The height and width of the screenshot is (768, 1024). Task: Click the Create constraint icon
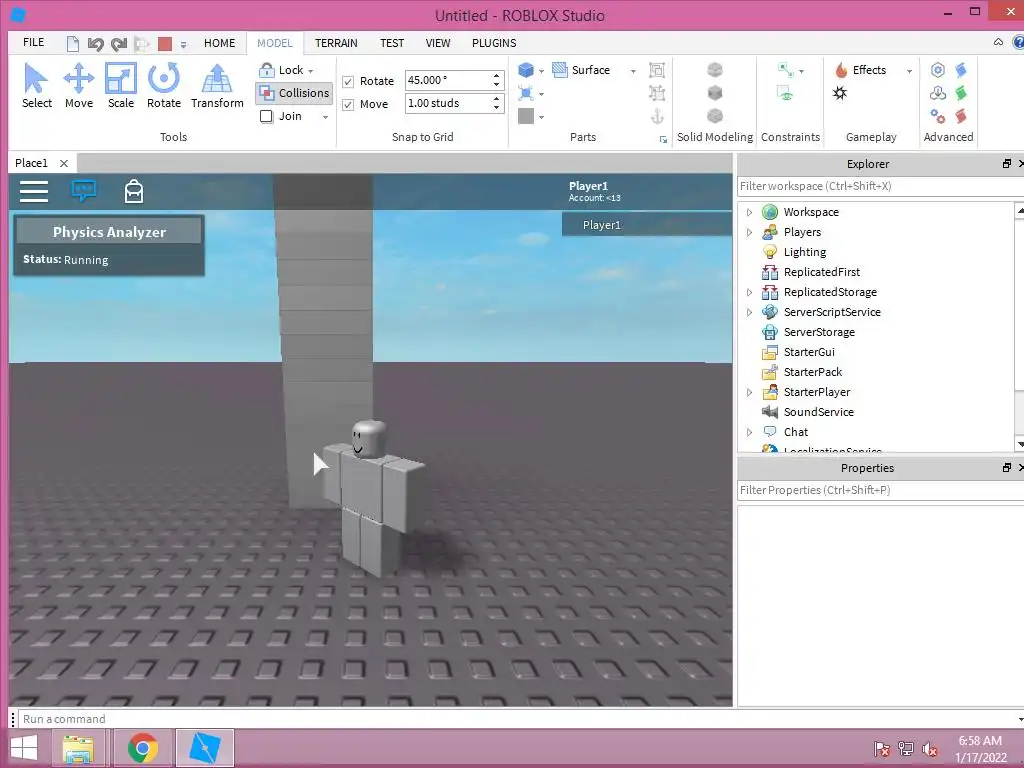pos(786,70)
